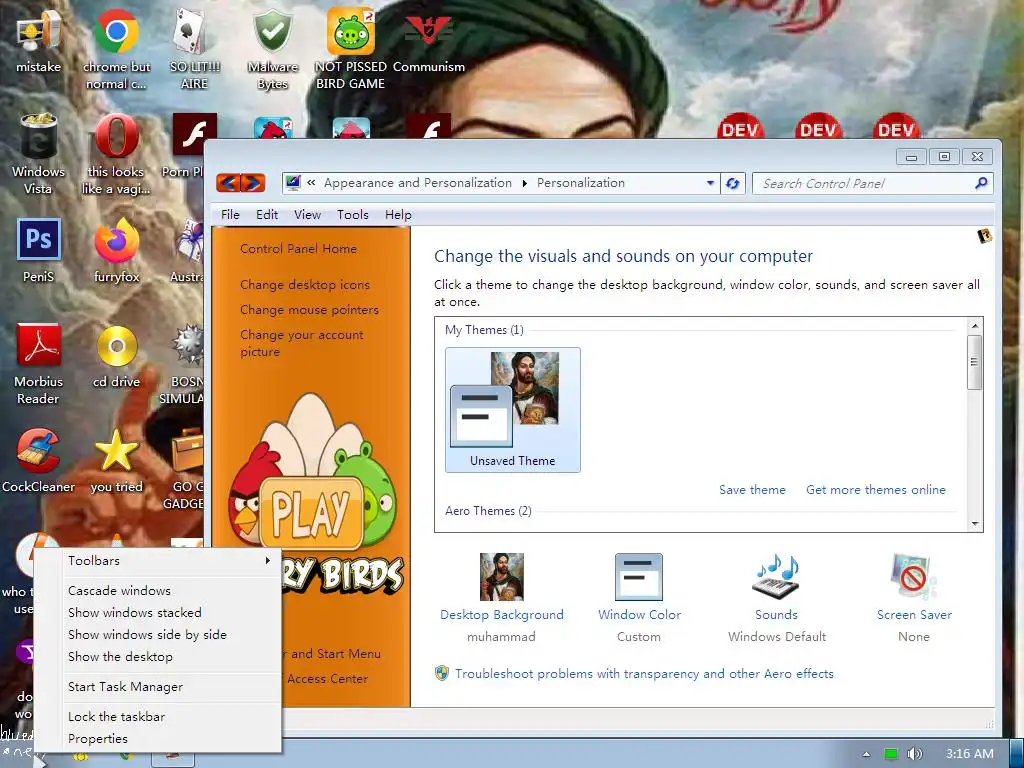This screenshot has width=1024, height=768.
Task: Click the shield icon beside Troubleshoot link
Action: pos(442,673)
